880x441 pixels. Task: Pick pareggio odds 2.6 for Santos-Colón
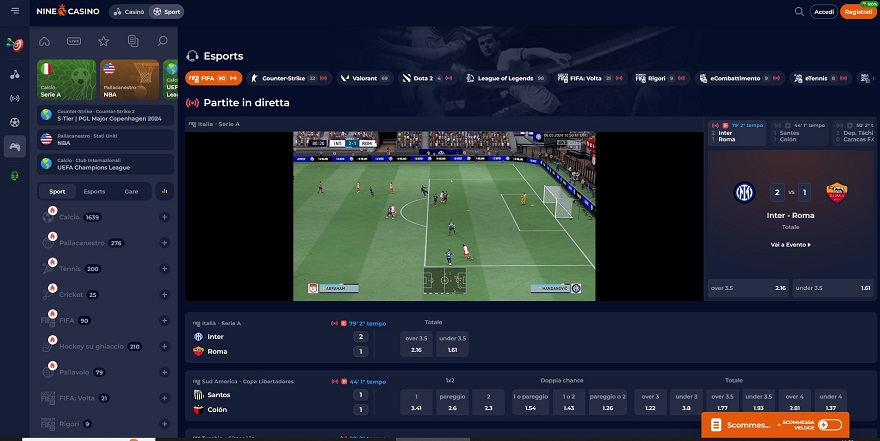pos(452,402)
